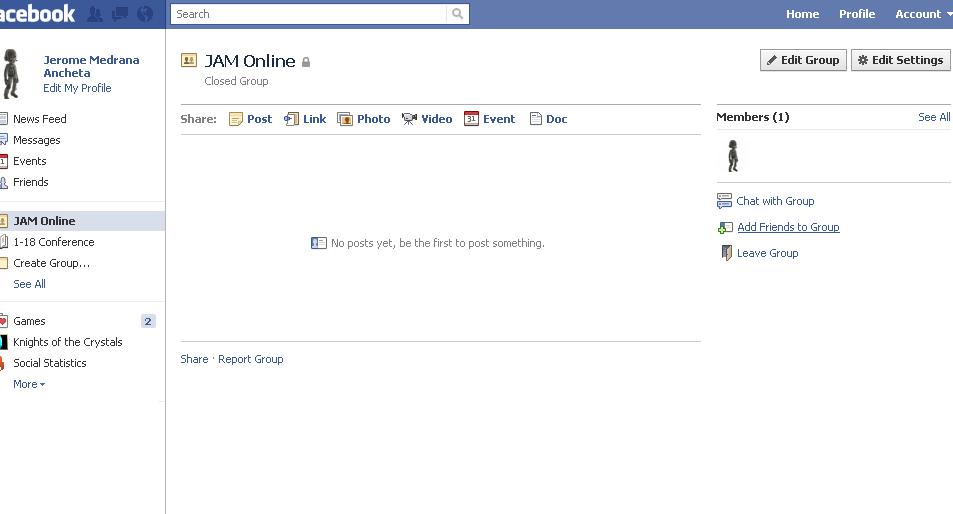Click the Photo share option label

click(373, 119)
